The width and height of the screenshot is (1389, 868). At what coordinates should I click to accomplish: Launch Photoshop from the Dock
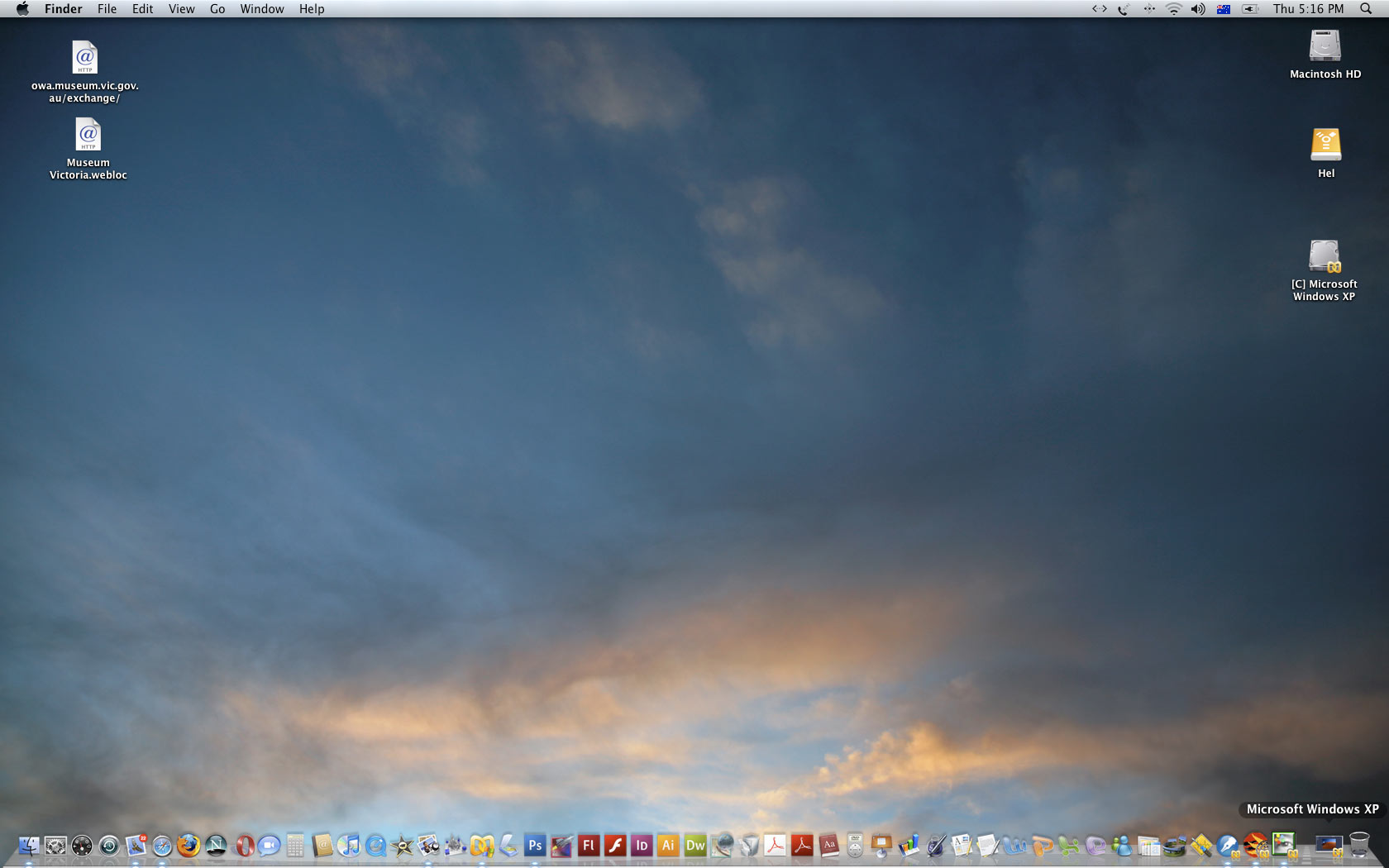(x=535, y=846)
